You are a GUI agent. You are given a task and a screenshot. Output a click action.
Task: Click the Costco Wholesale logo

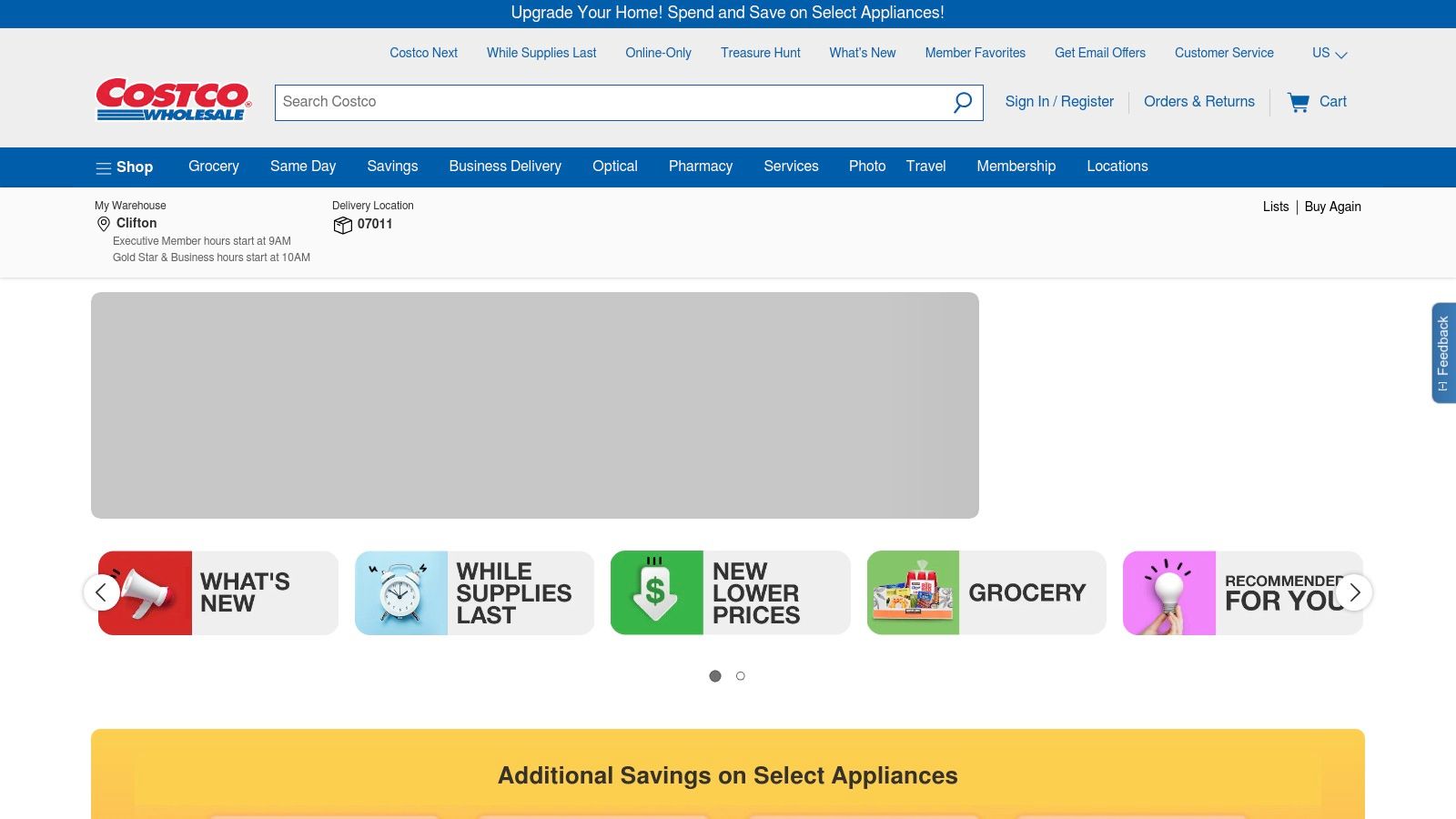tap(174, 99)
